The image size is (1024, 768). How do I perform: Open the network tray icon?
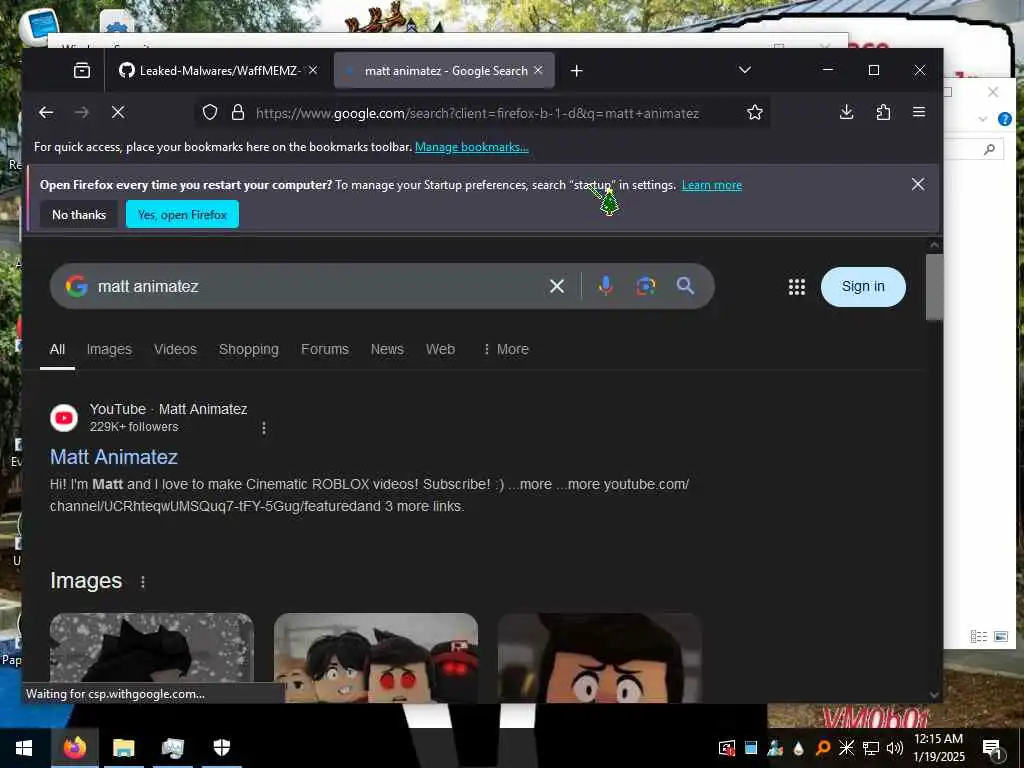pyautogui.click(x=871, y=748)
